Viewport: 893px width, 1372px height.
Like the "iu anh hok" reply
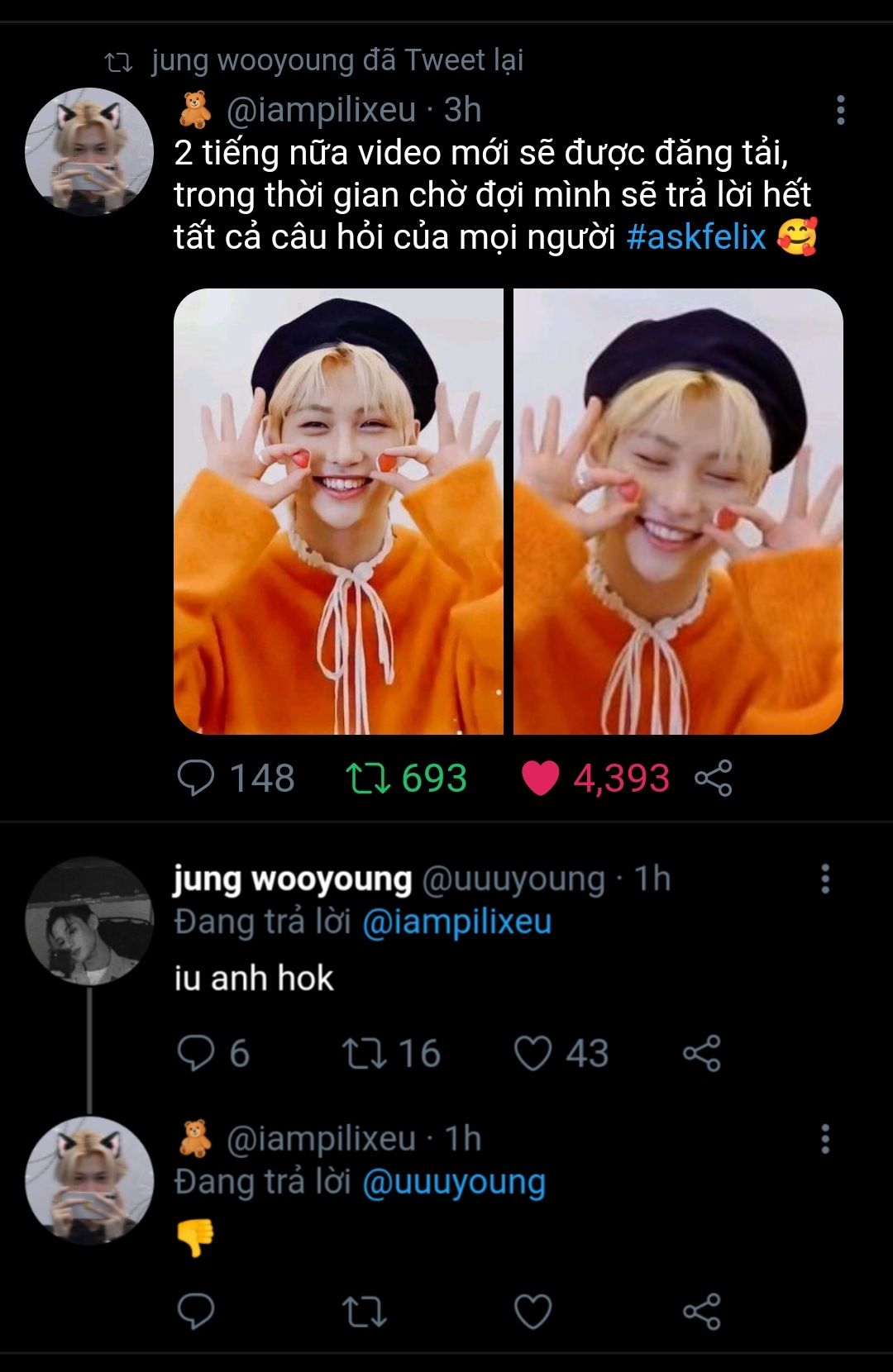(x=532, y=1053)
